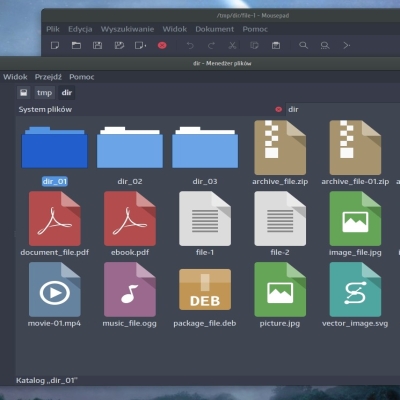
Task: Open the Edycja menu in Mousepad
Action: click(x=80, y=29)
